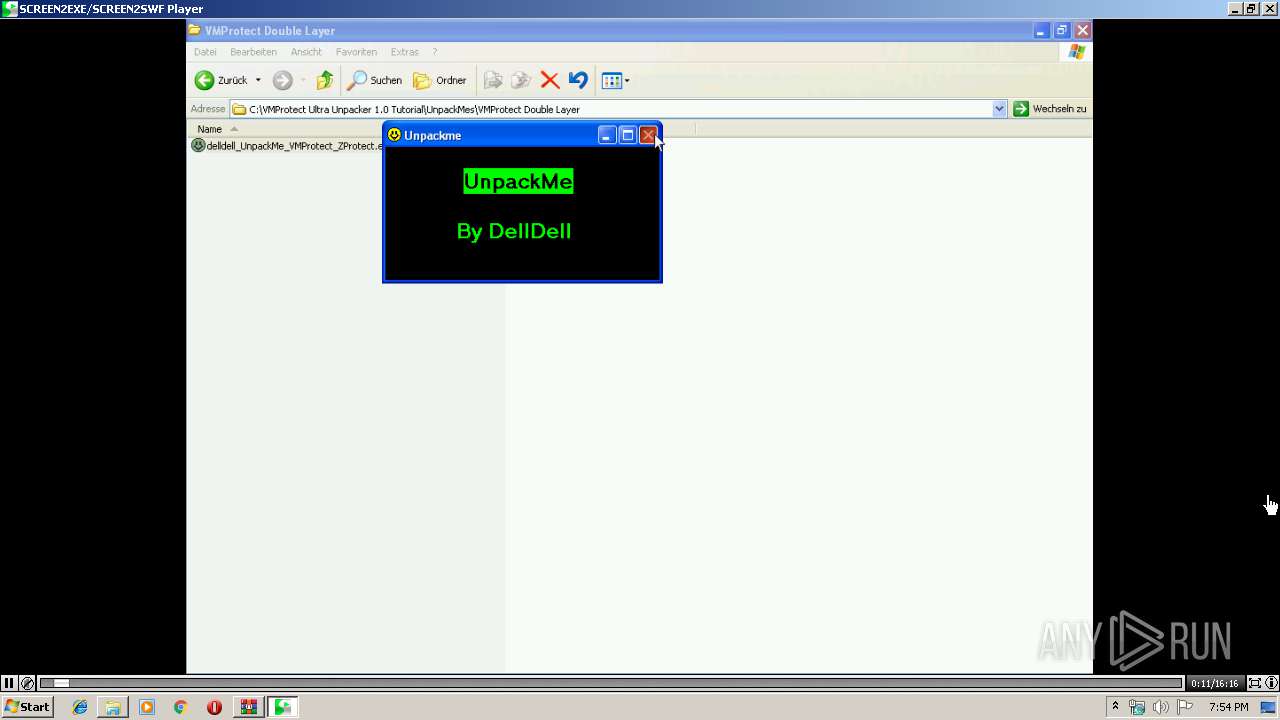The image size is (1280, 720).
Task: Open Suchen search pane
Action: click(x=374, y=80)
